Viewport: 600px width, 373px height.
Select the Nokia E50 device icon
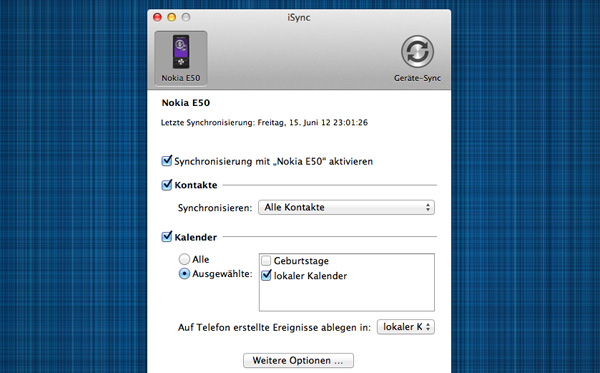(181, 58)
